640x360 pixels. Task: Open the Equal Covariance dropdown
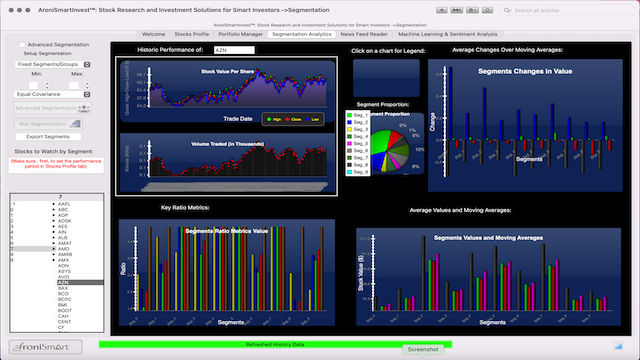pos(52,94)
